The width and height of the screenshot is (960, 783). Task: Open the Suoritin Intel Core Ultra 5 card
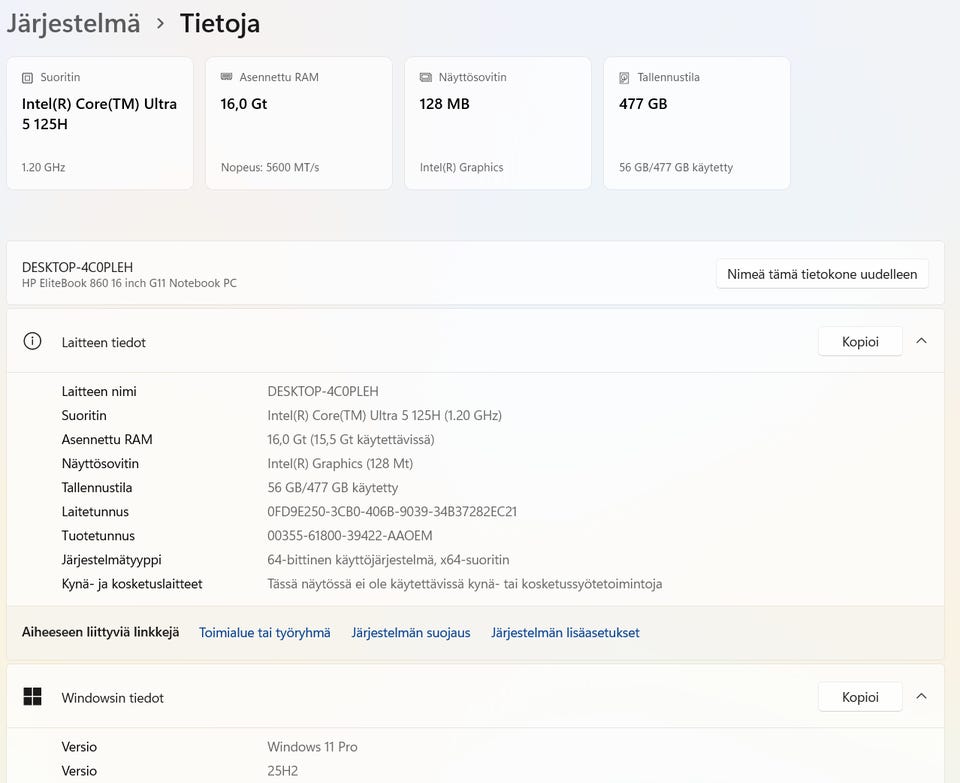[x=100, y=123]
